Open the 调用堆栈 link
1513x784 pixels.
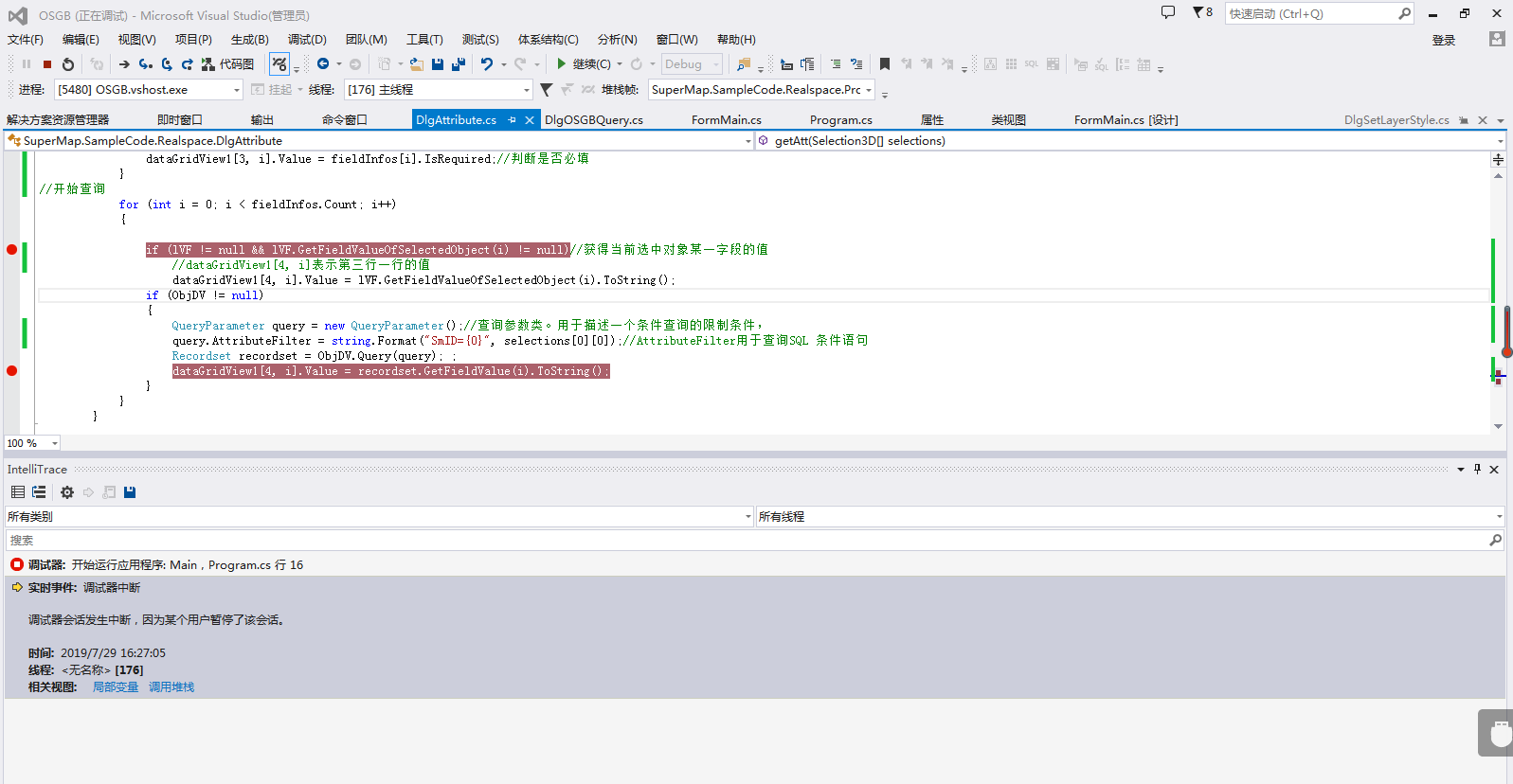coord(171,687)
